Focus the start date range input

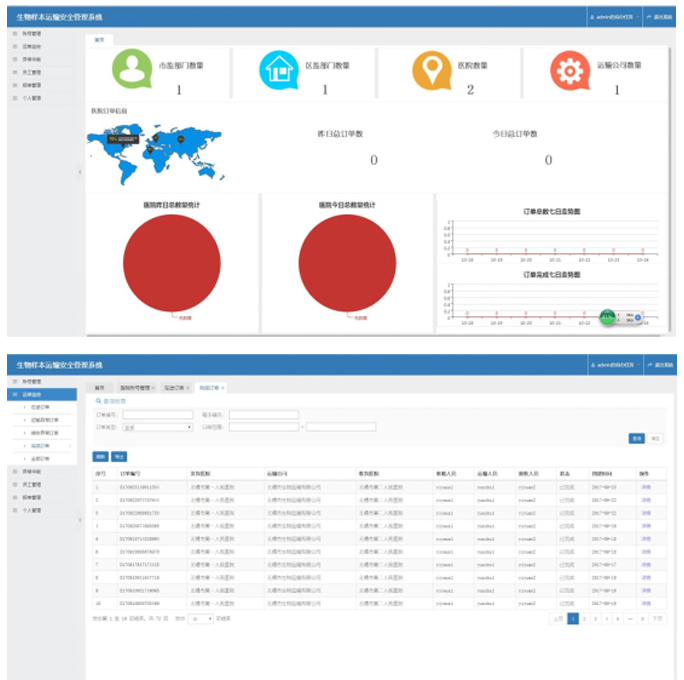[x=264, y=427]
